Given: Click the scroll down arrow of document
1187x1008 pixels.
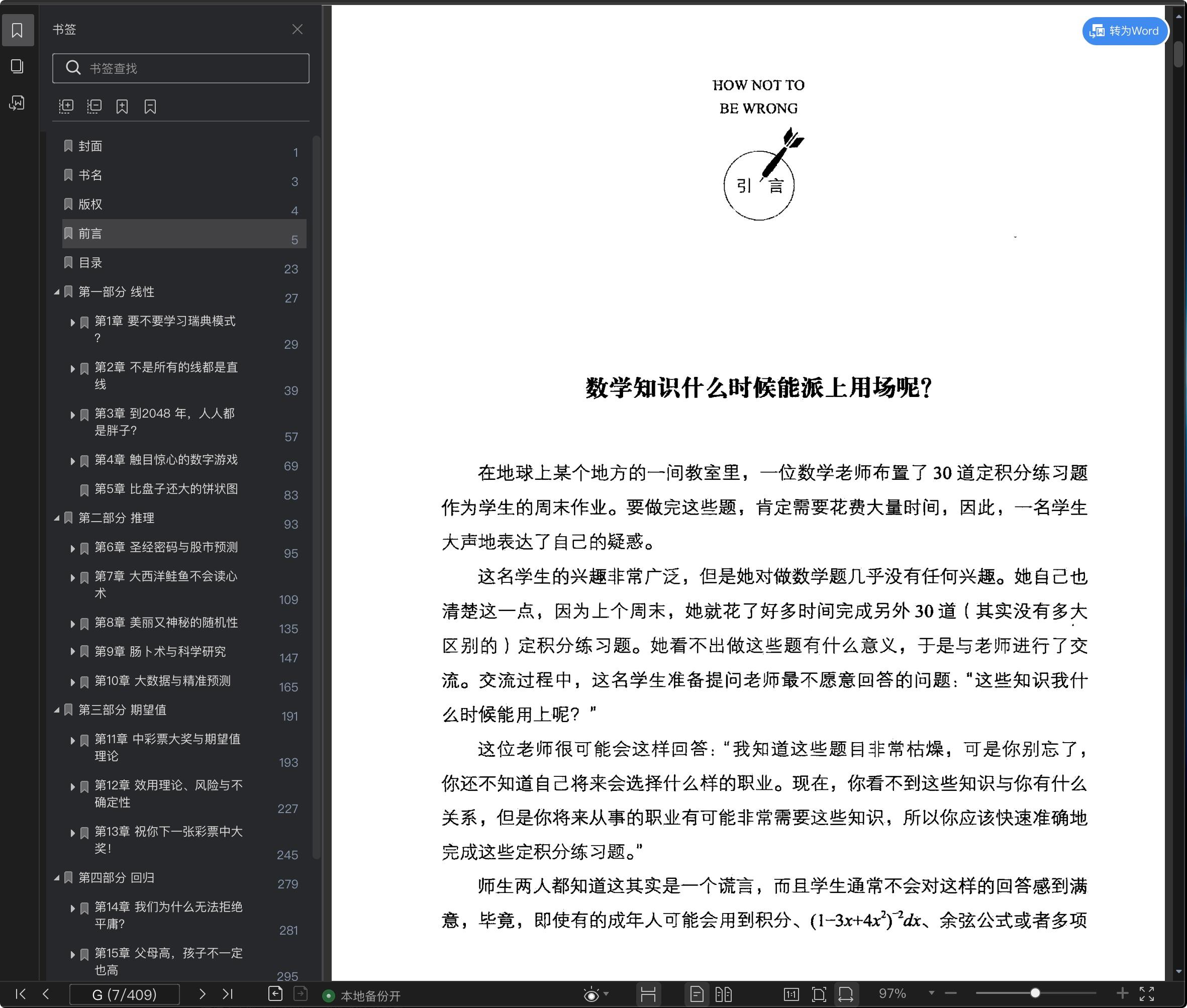Looking at the screenshot, I should coord(1178,971).
